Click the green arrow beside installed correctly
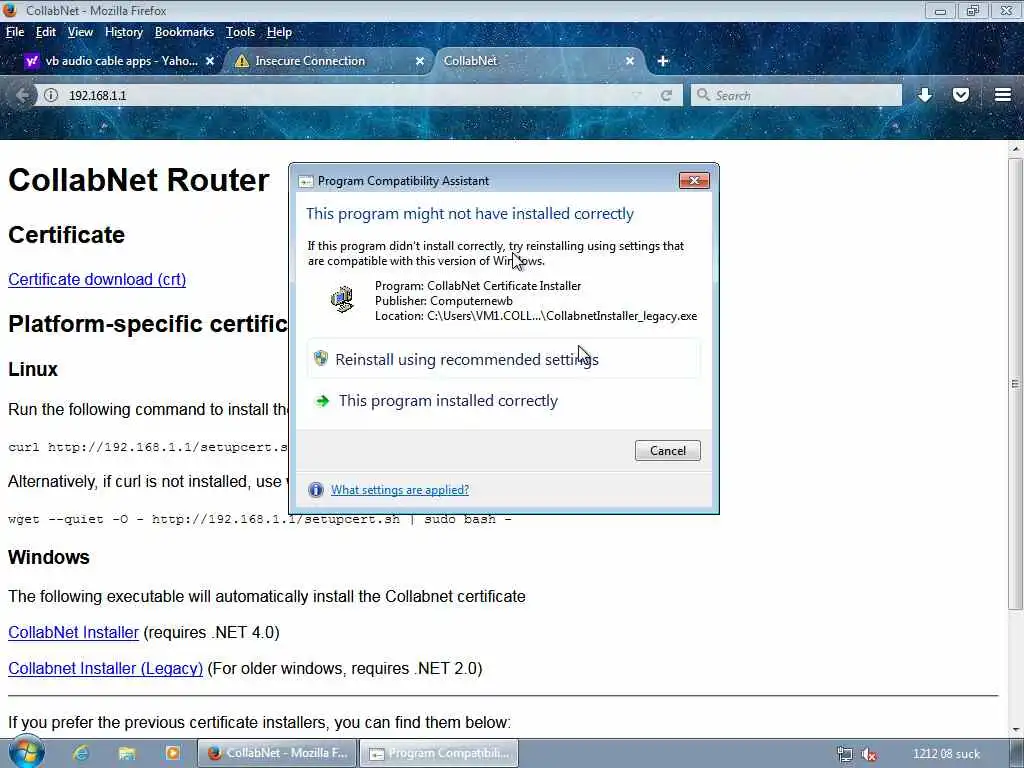Screen dimensions: 1024x768 pos(322,401)
